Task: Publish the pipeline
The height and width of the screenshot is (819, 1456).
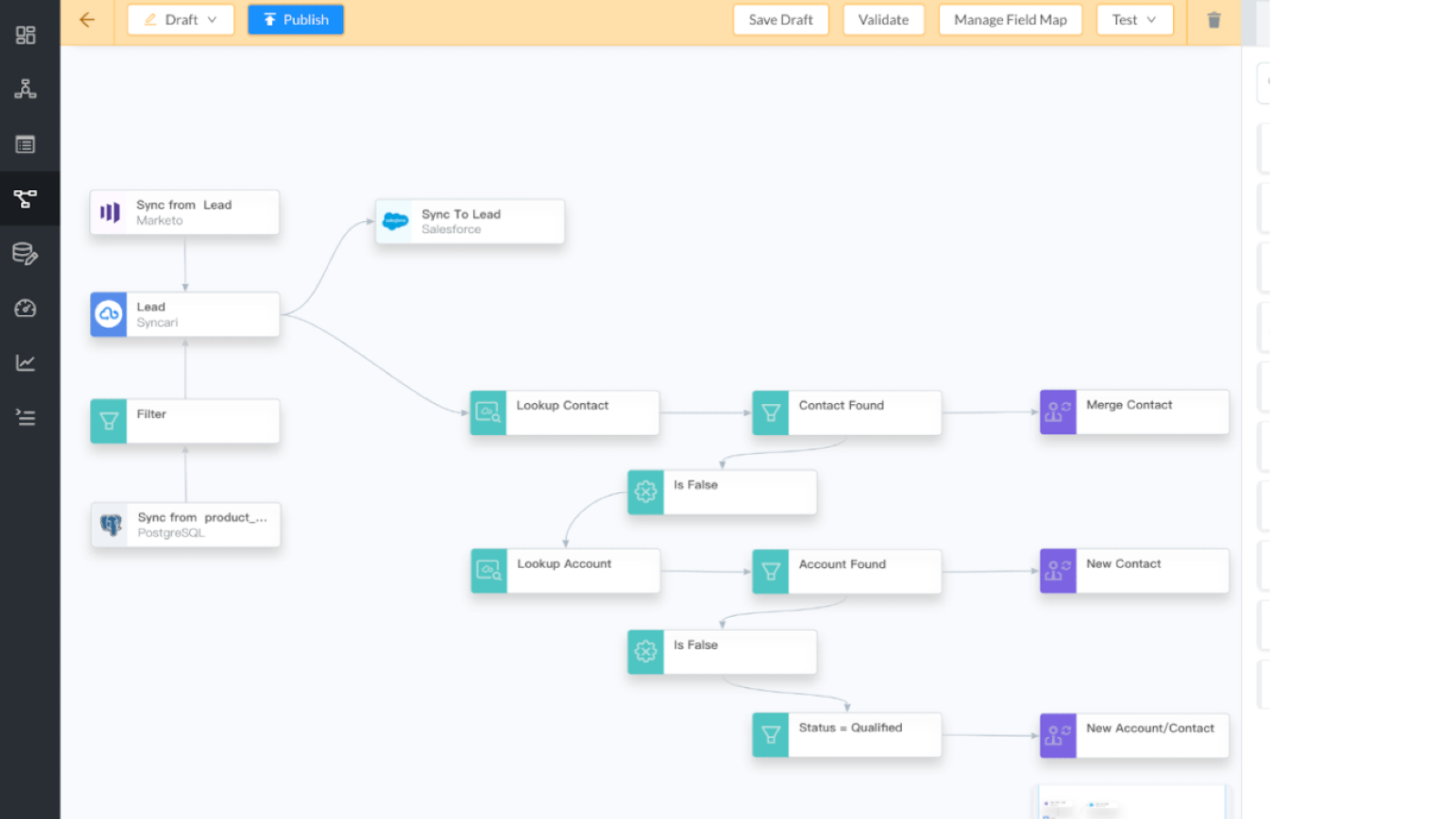Action: [296, 20]
